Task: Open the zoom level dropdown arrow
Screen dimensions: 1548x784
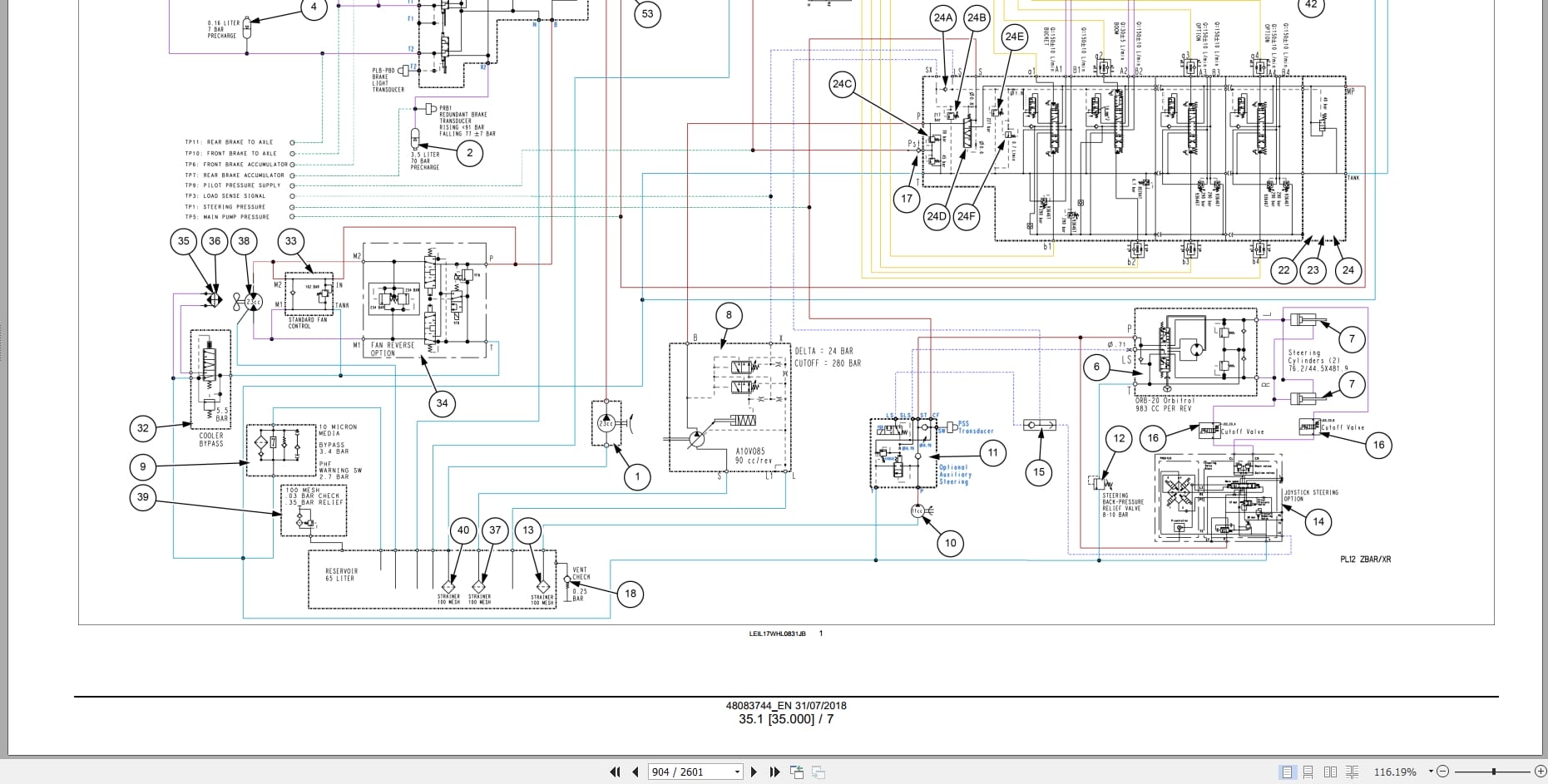Action: [x=1431, y=772]
